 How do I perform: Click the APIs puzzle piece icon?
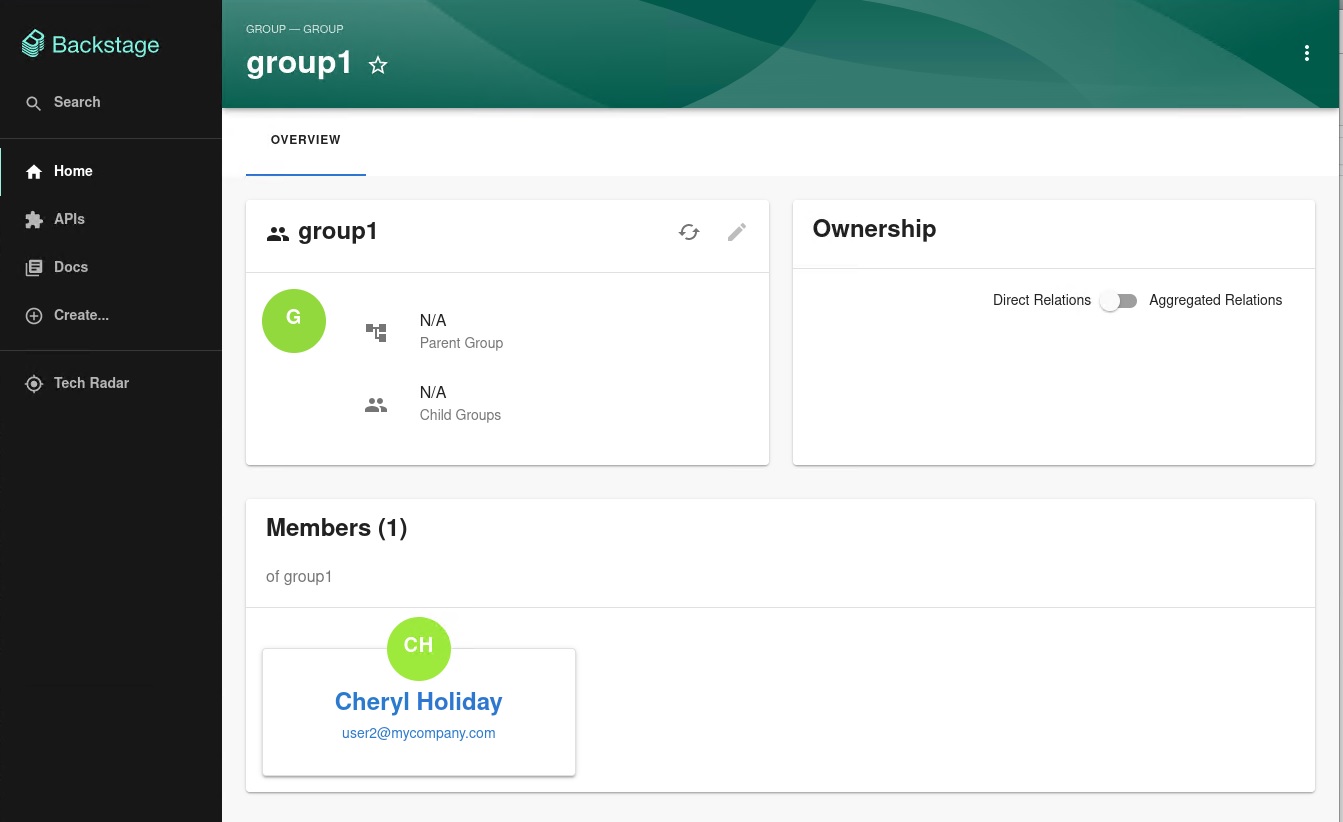pyautogui.click(x=34, y=220)
